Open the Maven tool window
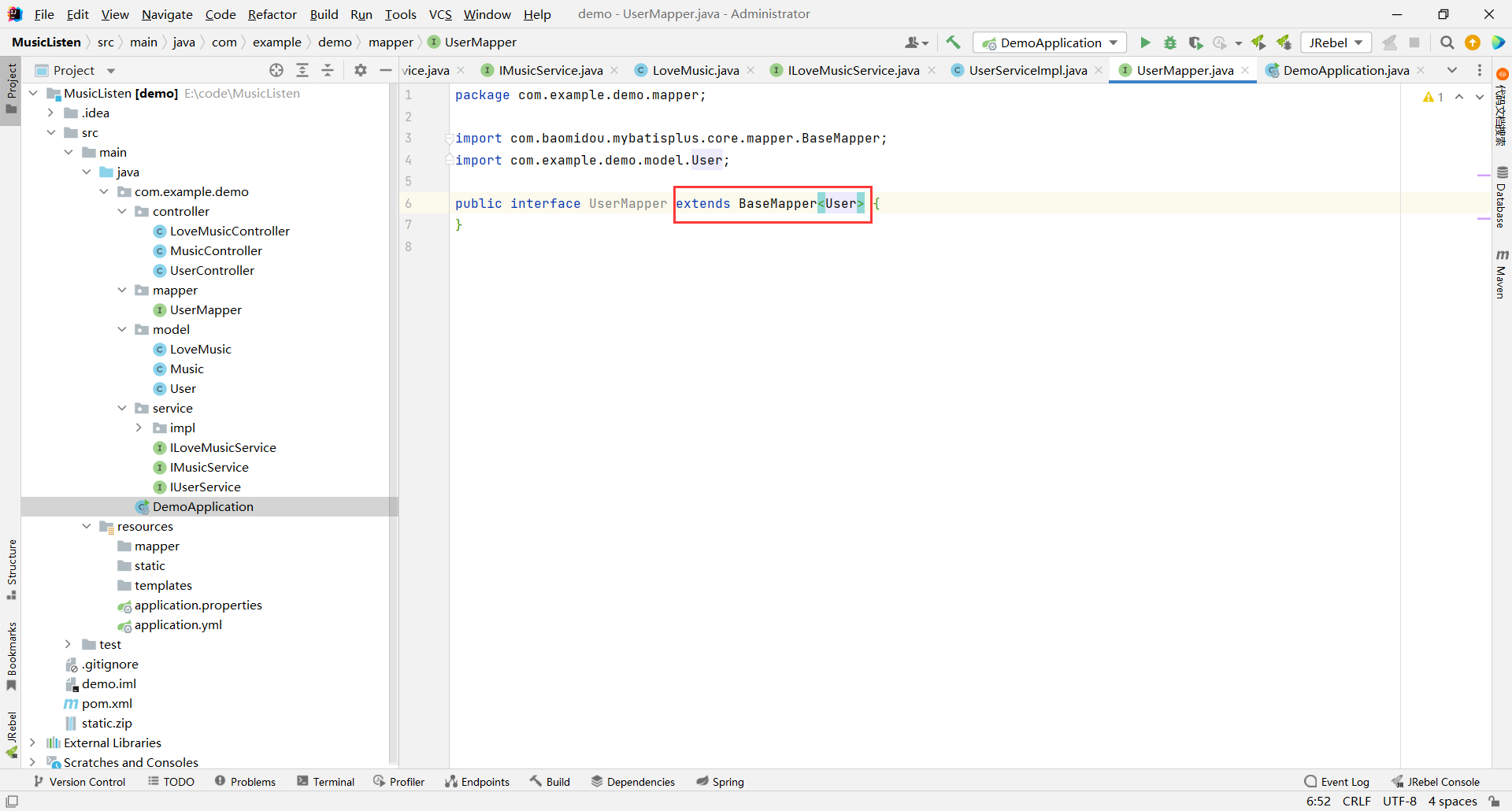The width and height of the screenshot is (1512, 811). 1502,274
